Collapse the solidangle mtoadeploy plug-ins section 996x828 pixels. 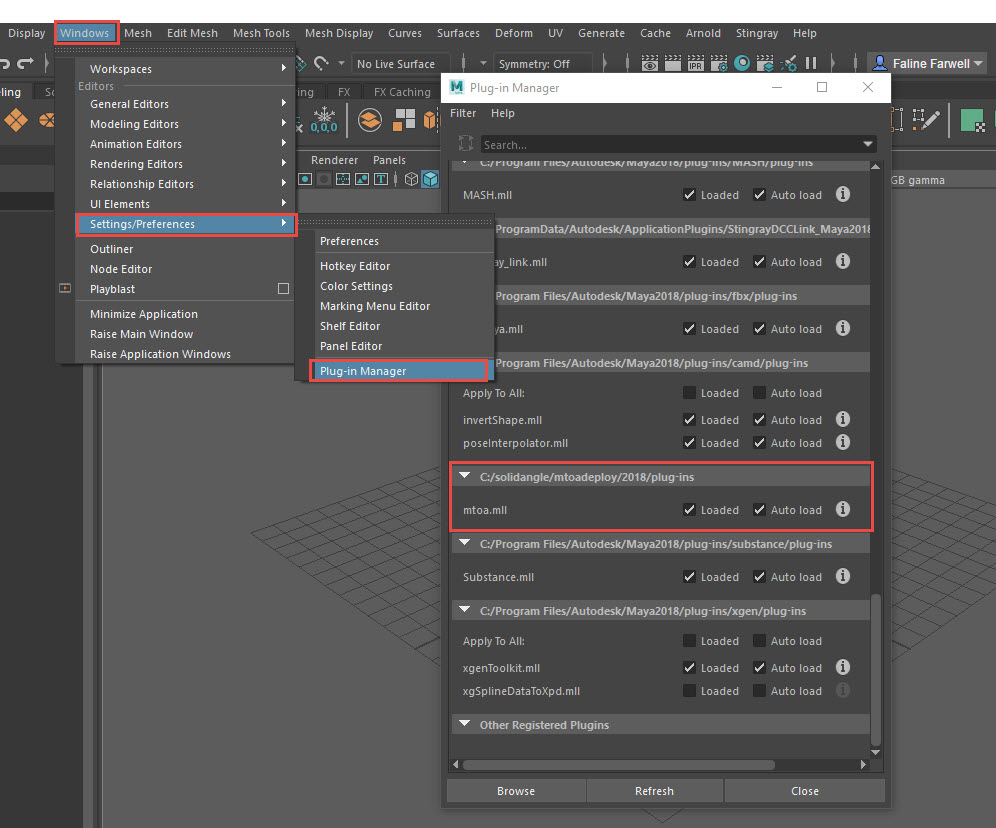[464, 476]
